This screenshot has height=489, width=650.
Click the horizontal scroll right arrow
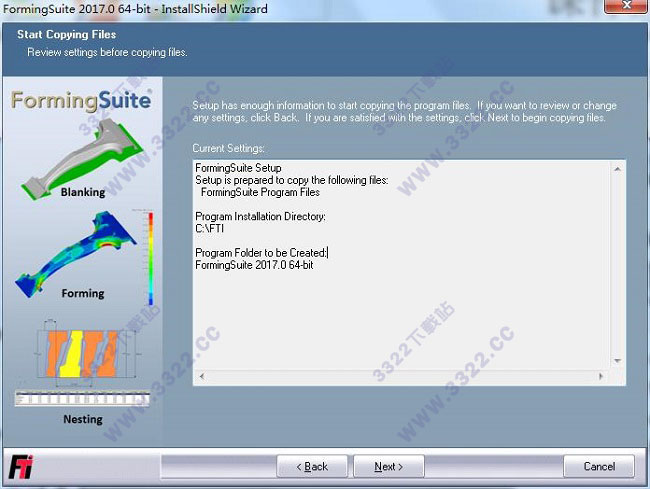pyautogui.click(x=601, y=376)
